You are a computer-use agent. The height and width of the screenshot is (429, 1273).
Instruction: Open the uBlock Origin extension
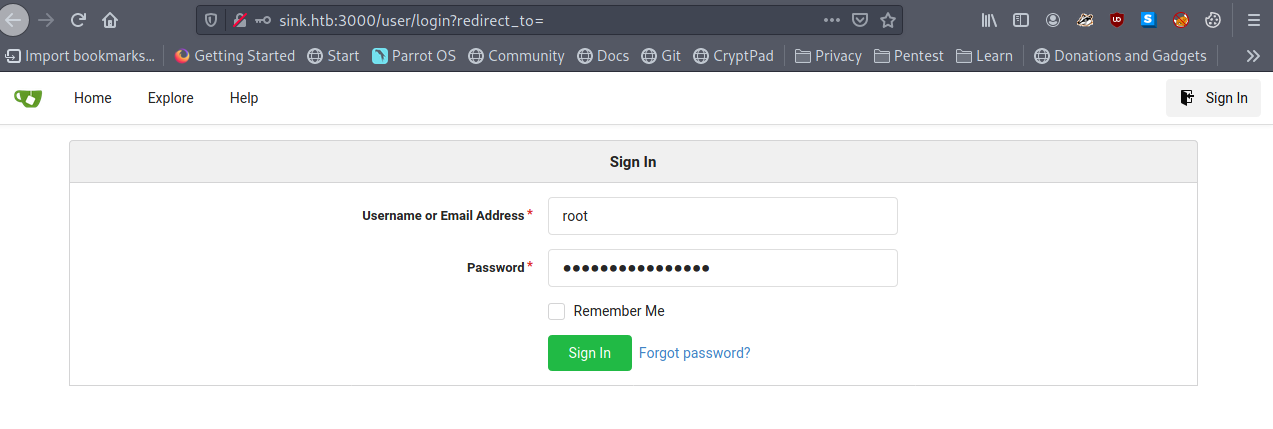pos(1117,20)
